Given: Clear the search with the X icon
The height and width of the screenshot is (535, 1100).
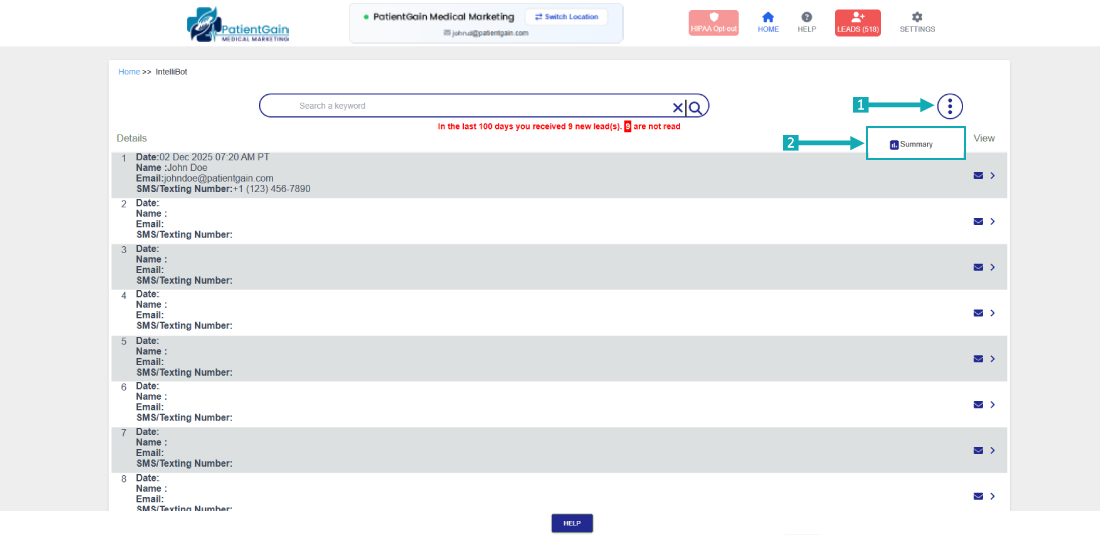Looking at the screenshot, I should [678, 107].
